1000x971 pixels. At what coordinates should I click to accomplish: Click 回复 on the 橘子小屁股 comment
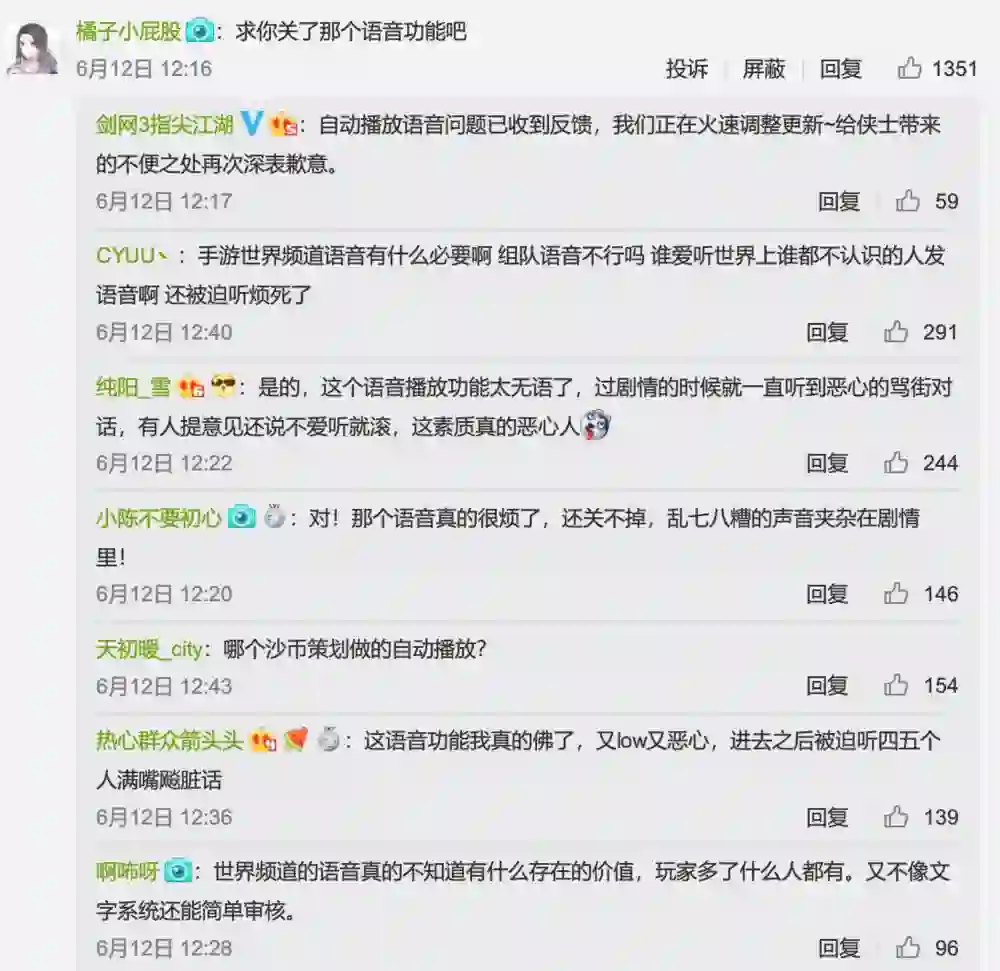[841, 68]
